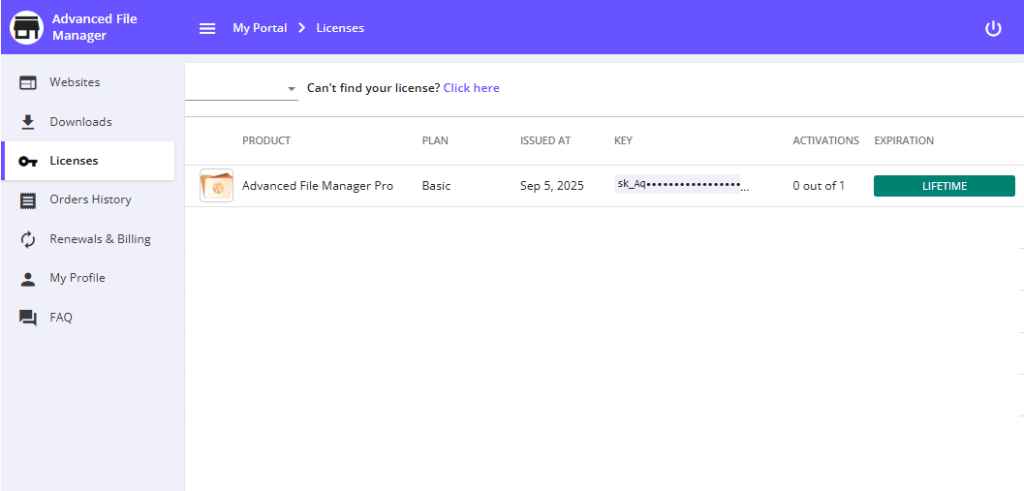Click the 'Click here' license link
1024x491 pixels.
coord(472,87)
